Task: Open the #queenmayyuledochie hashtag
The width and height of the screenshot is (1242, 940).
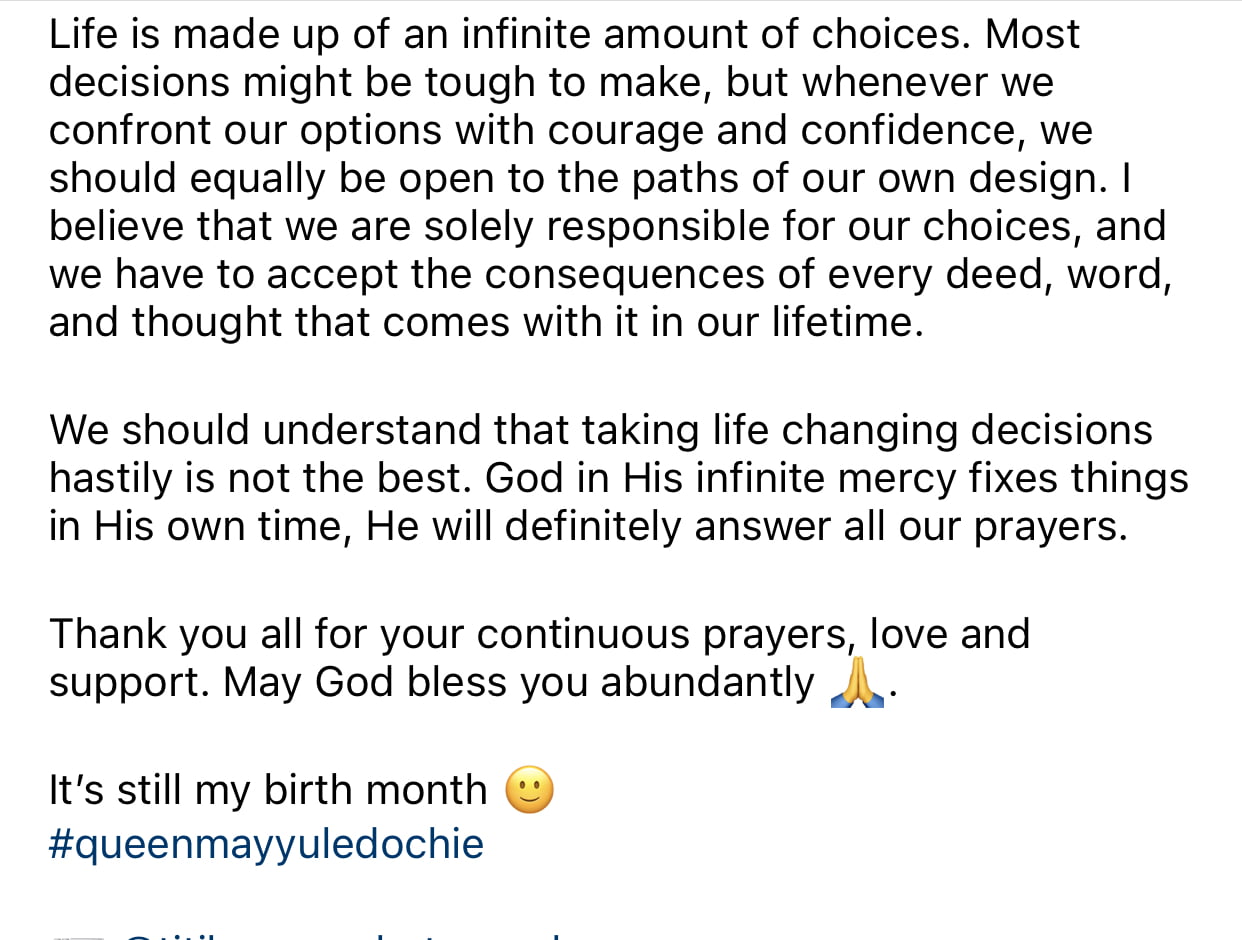Action: pos(266,844)
